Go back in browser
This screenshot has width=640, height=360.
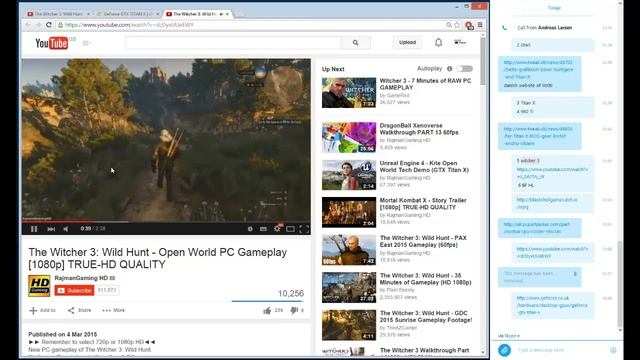(x=28, y=25)
